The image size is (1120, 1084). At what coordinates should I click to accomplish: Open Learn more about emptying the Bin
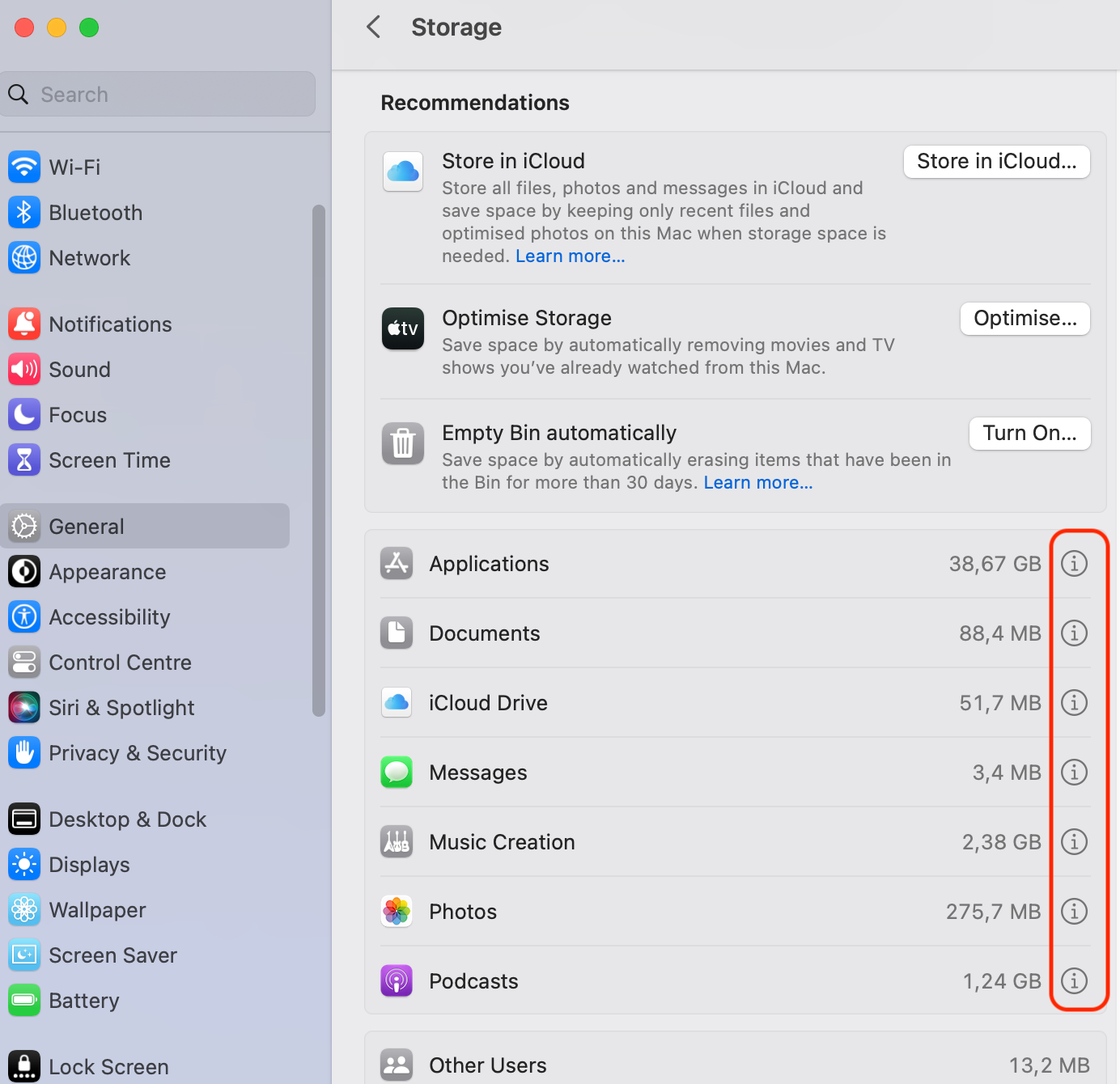point(757,482)
